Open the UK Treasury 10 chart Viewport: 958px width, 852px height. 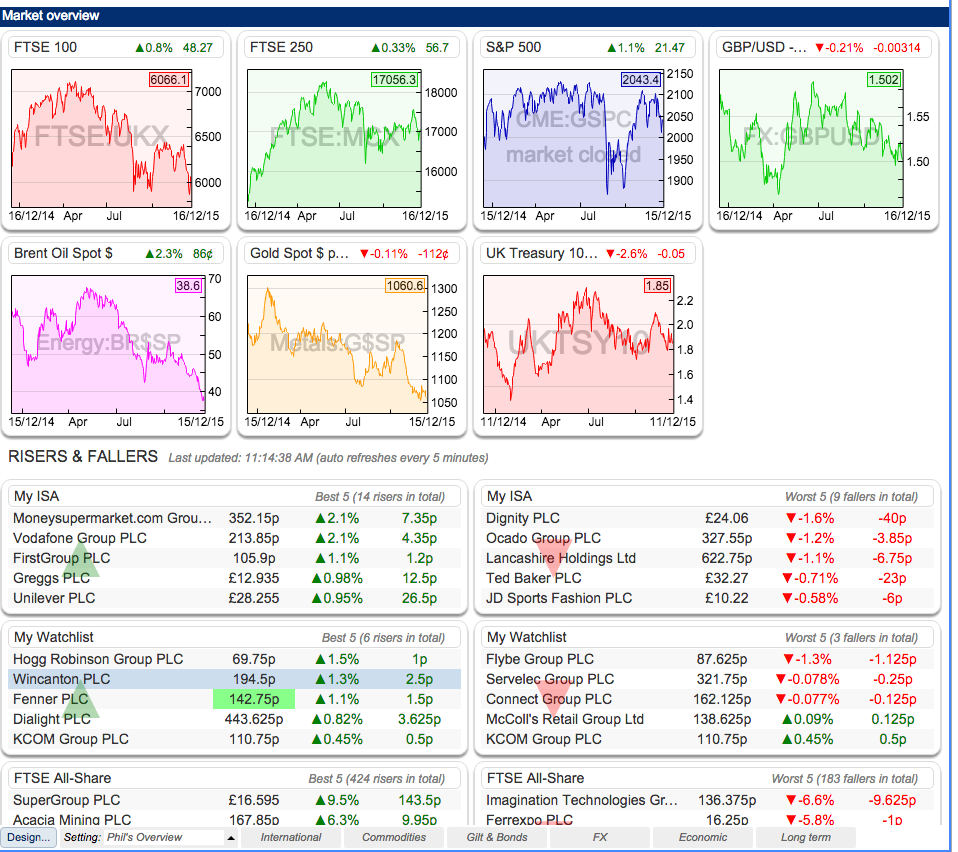click(578, 344)
